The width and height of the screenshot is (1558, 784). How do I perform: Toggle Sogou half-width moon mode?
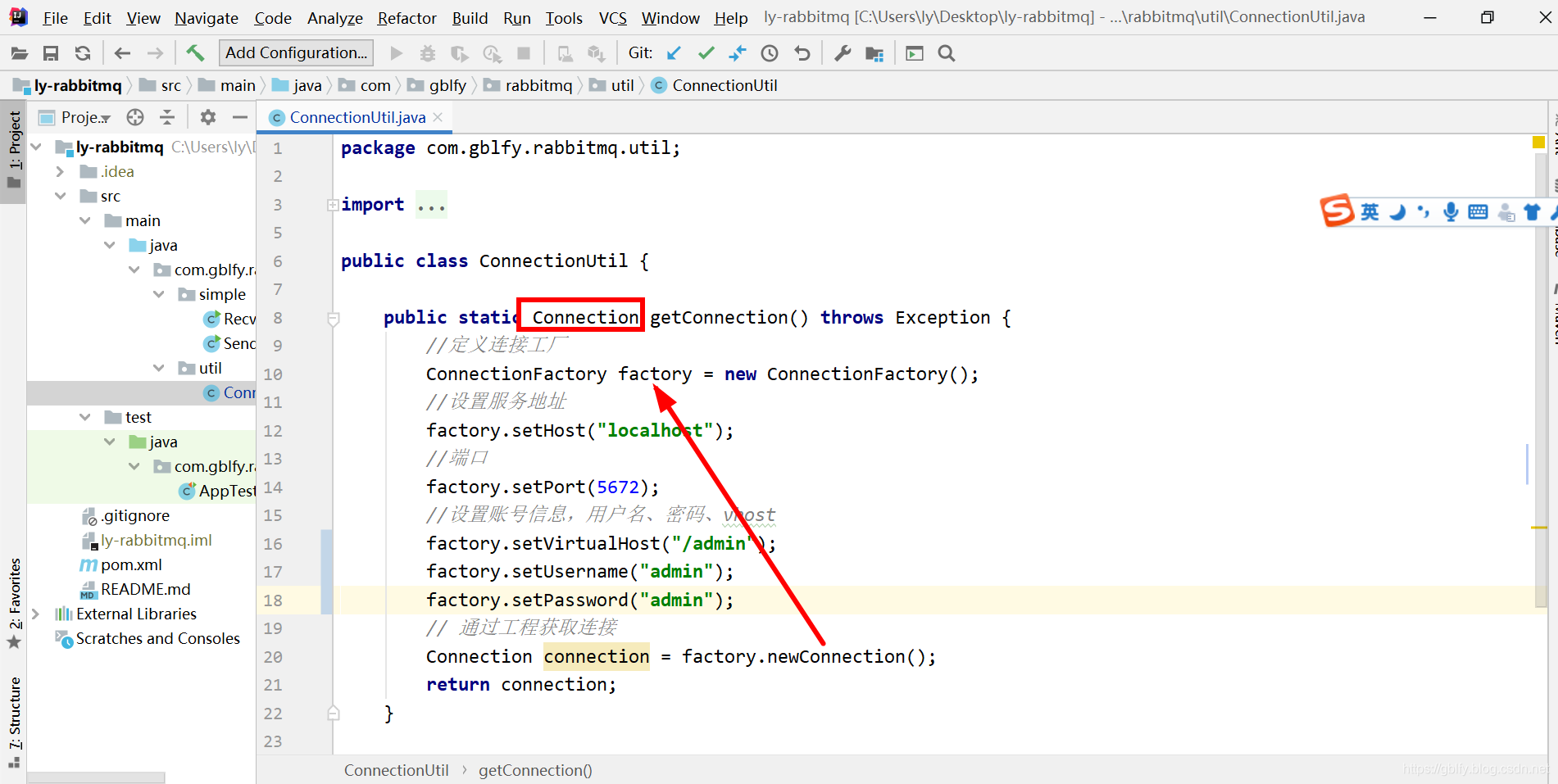tap(1397, 212)
